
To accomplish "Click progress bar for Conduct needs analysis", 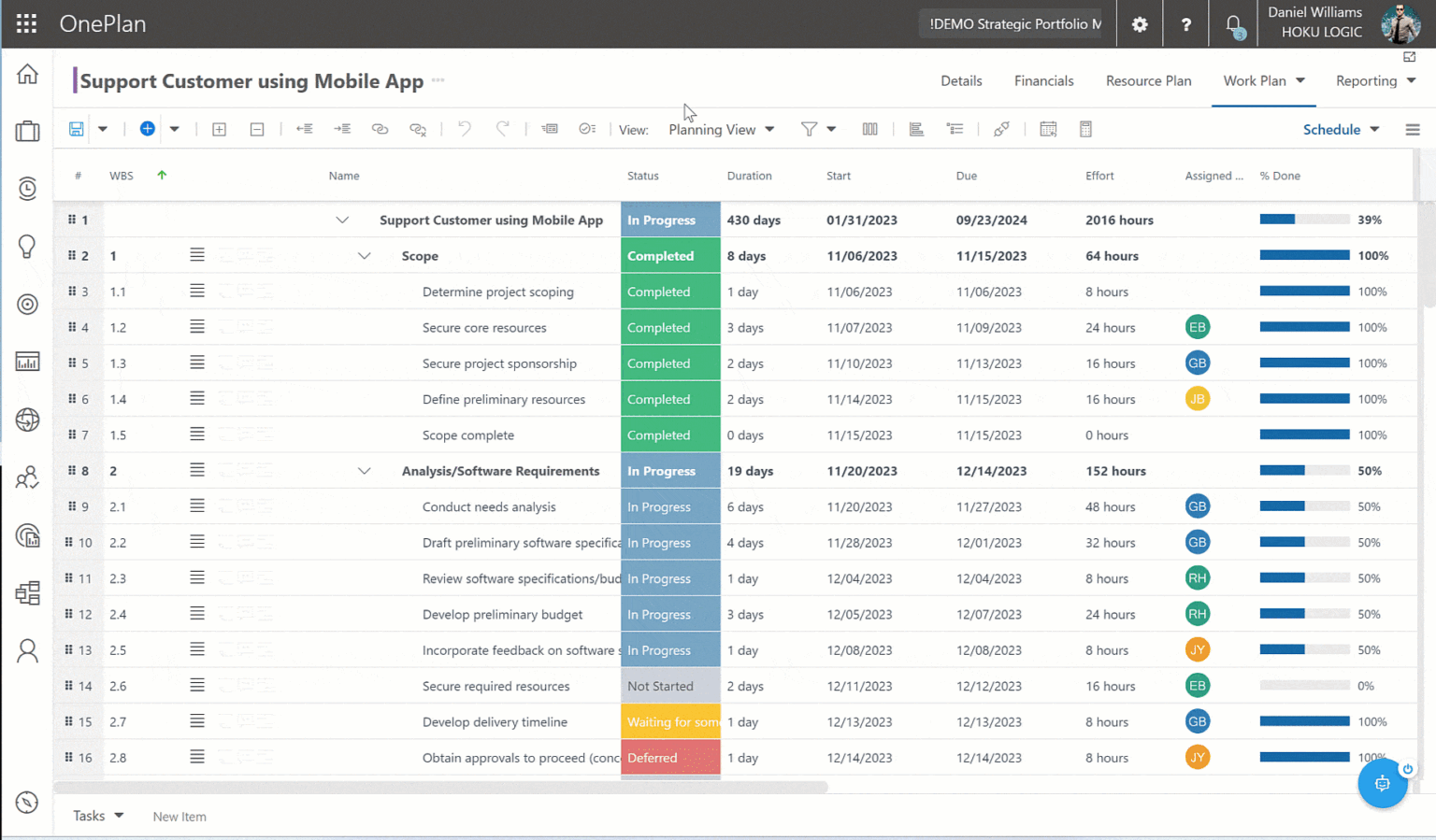I will [1304, 506].
